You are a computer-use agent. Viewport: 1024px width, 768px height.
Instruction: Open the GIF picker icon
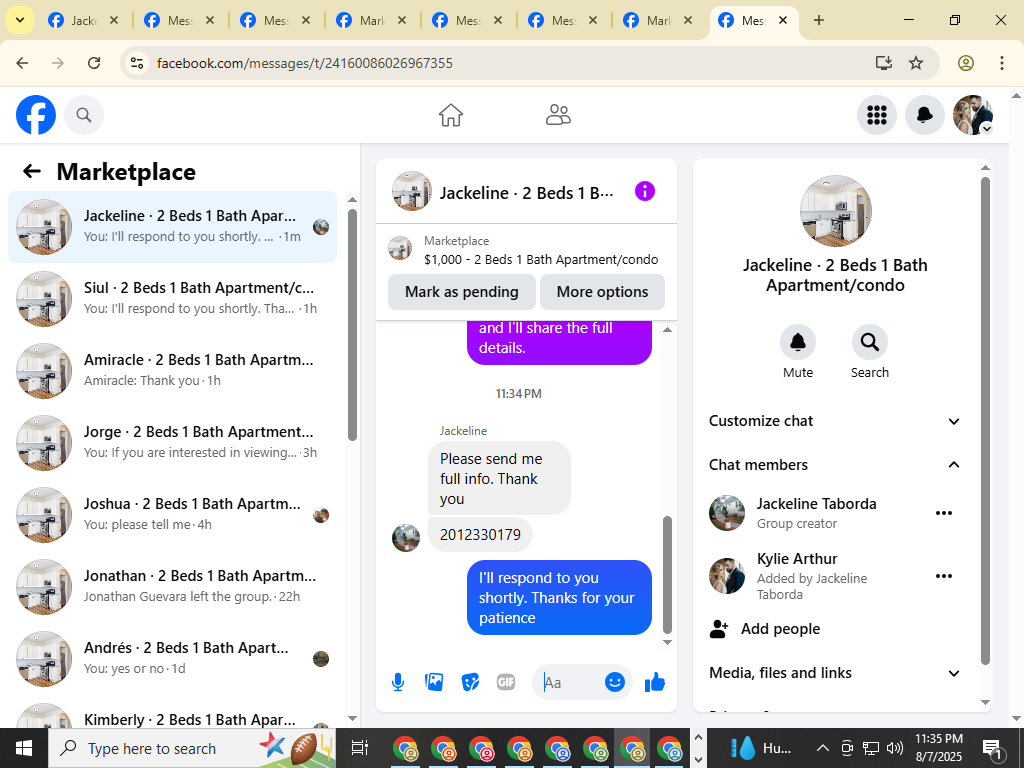[506, 682]
